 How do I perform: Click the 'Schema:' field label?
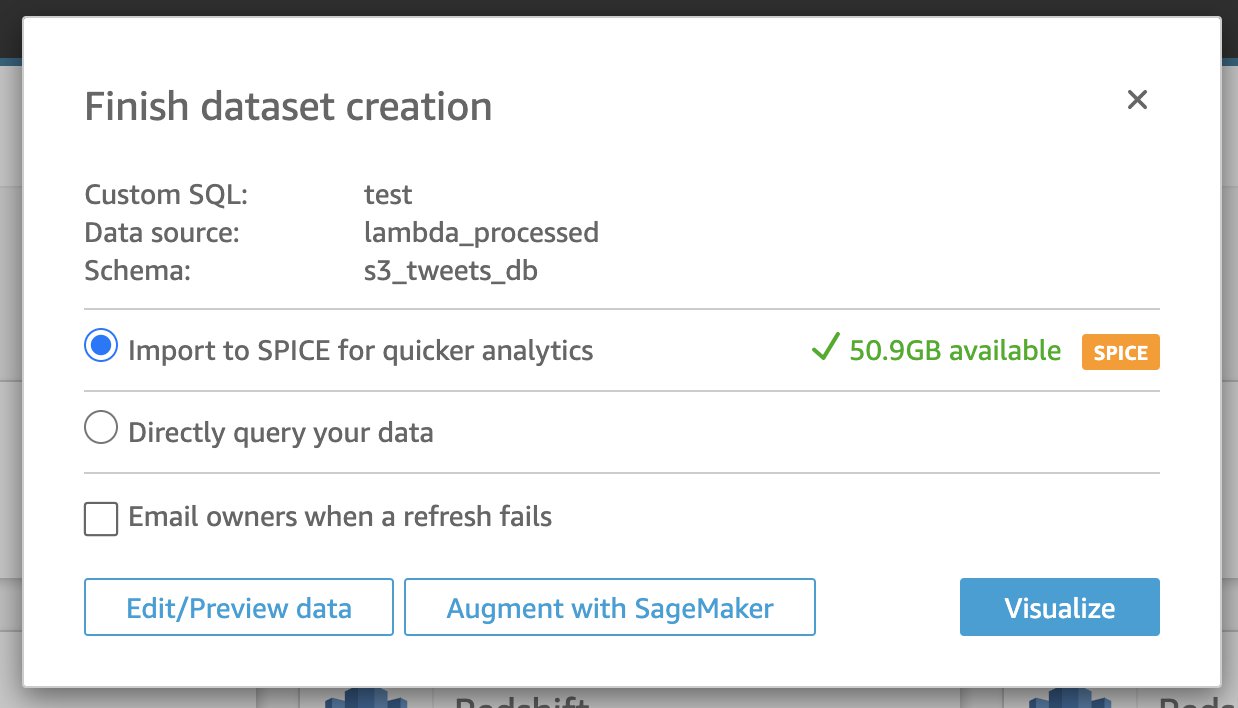click(x=137, y=271)
